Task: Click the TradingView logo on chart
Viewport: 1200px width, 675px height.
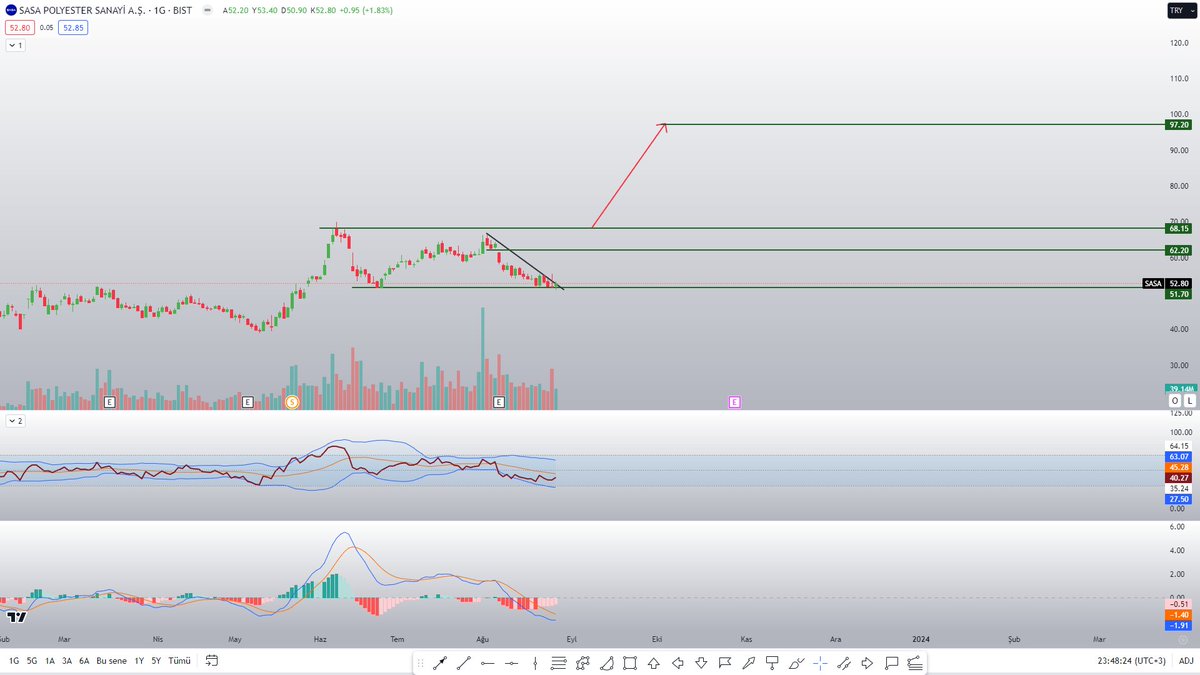Action: pos(15,615)
